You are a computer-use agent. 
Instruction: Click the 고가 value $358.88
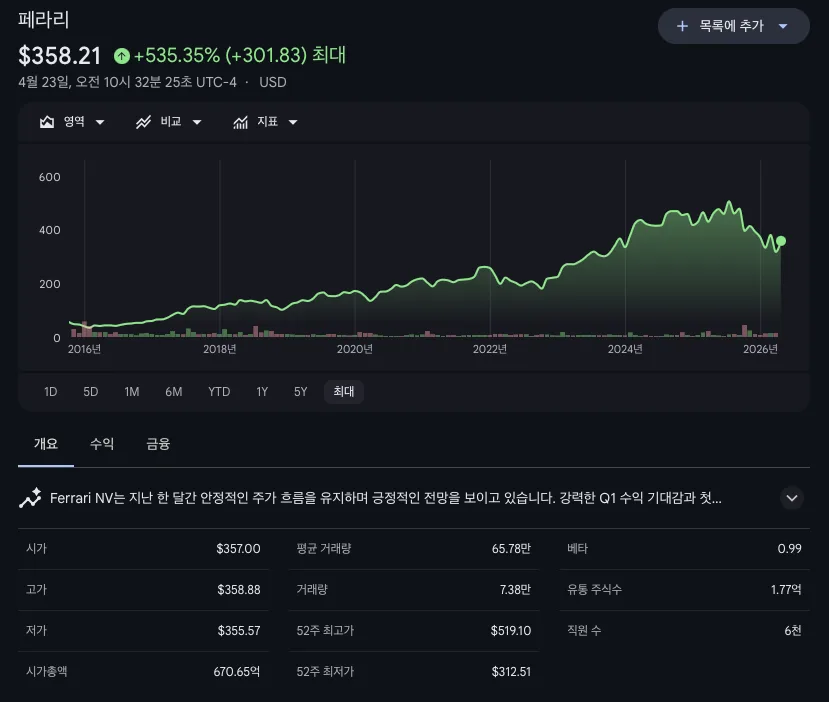(238, 589)
